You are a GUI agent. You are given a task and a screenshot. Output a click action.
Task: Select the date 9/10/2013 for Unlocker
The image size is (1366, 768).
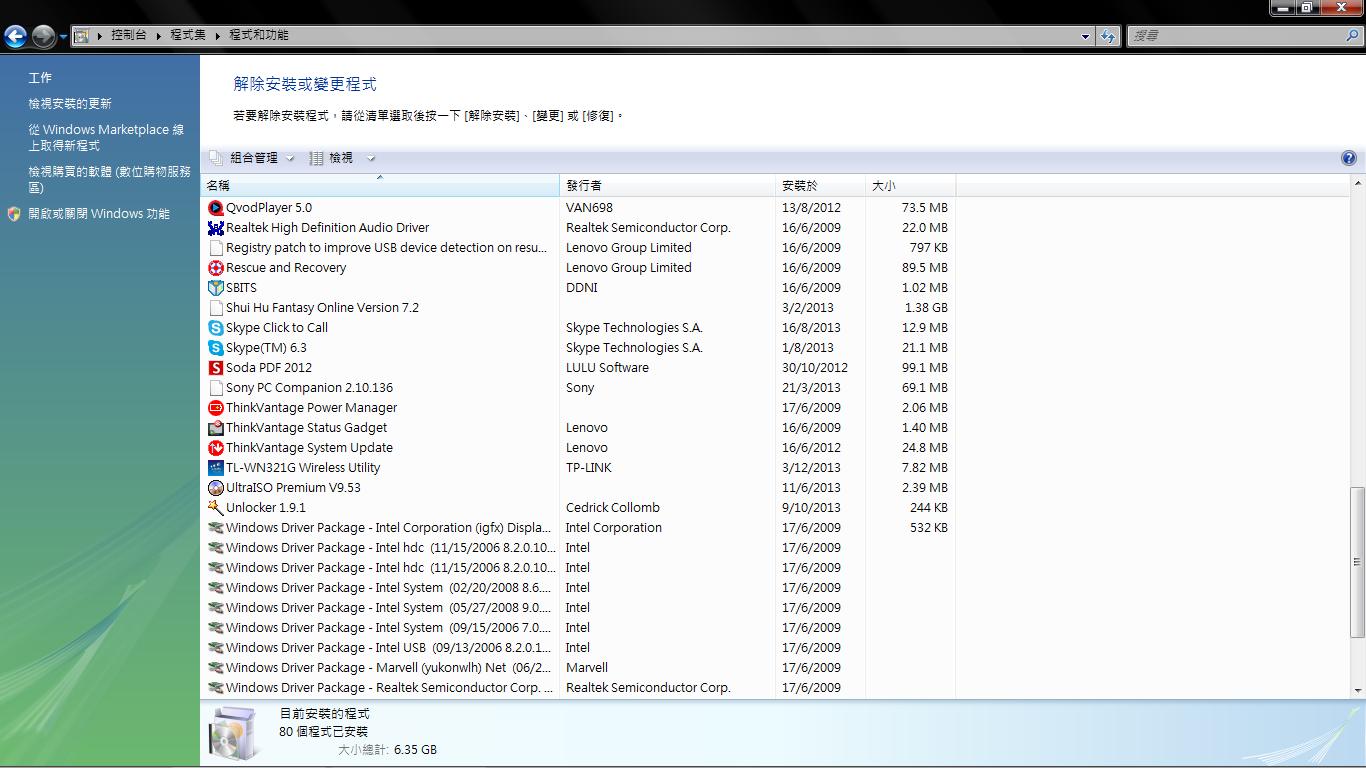click(812, 508)
